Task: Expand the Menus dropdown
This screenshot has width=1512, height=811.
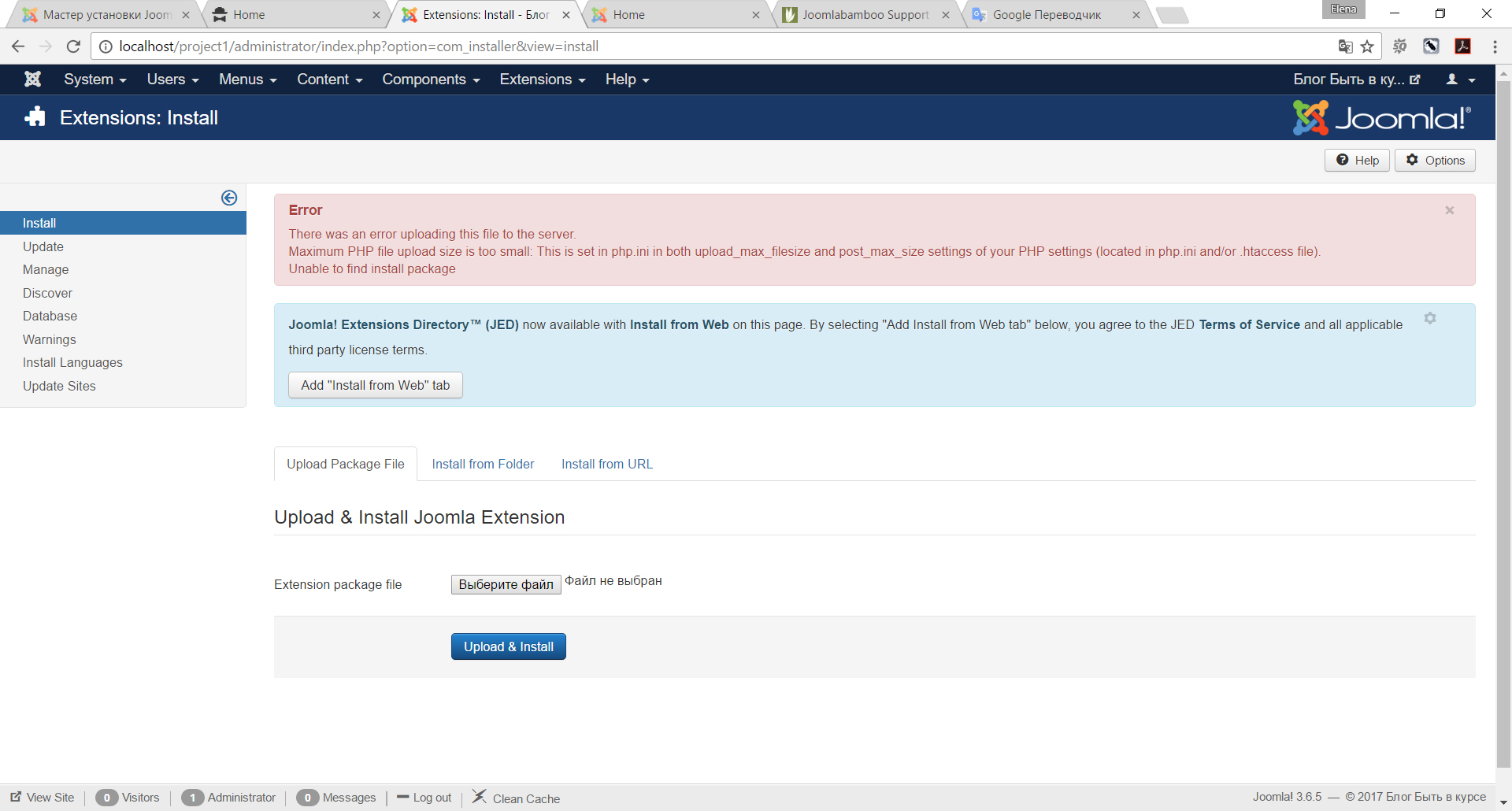Action: pyautogui.click(x=248, y=80)
